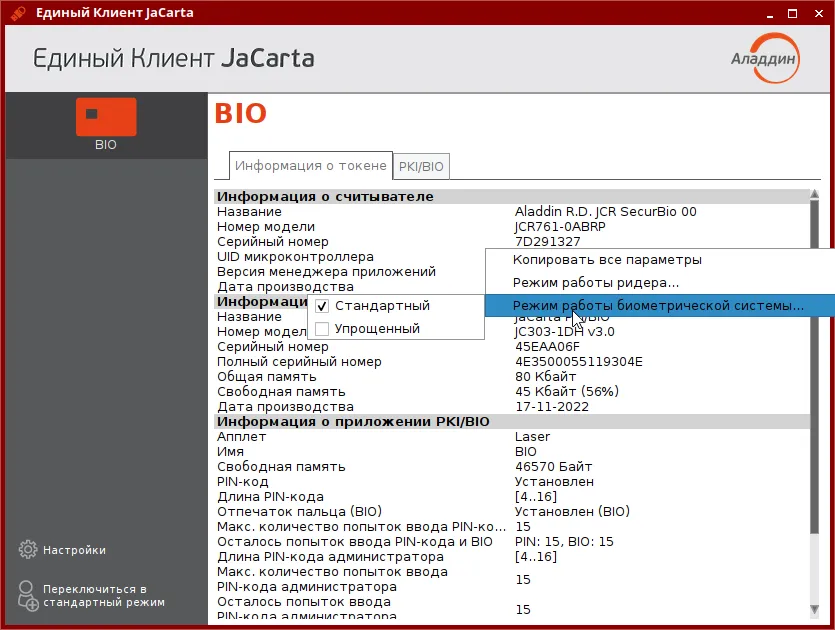Viewport: 835px width, 630px height.
Task: Maximize the JaCarta window
Action: (792, 13)
